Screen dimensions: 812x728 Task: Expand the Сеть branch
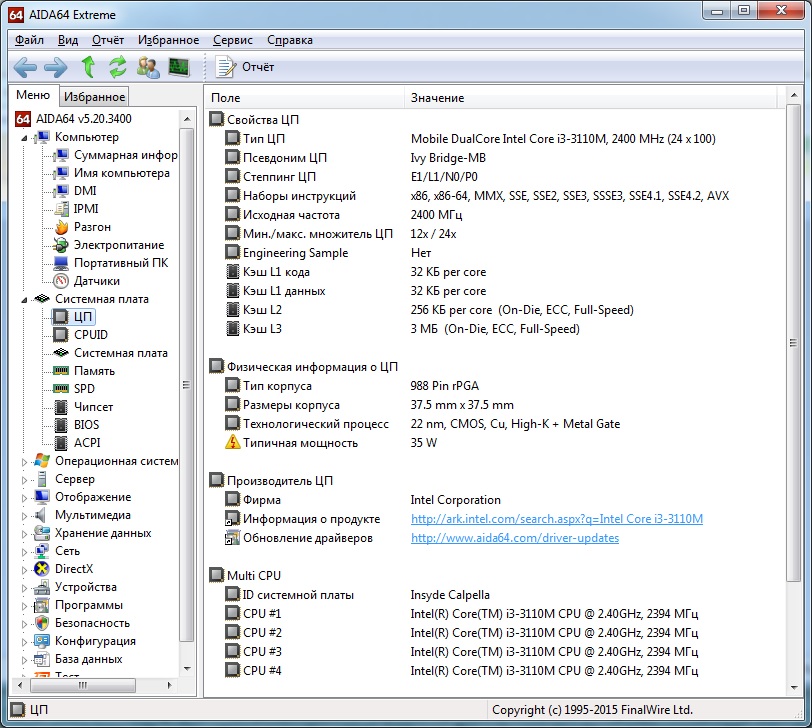click(x=24, y=552)
